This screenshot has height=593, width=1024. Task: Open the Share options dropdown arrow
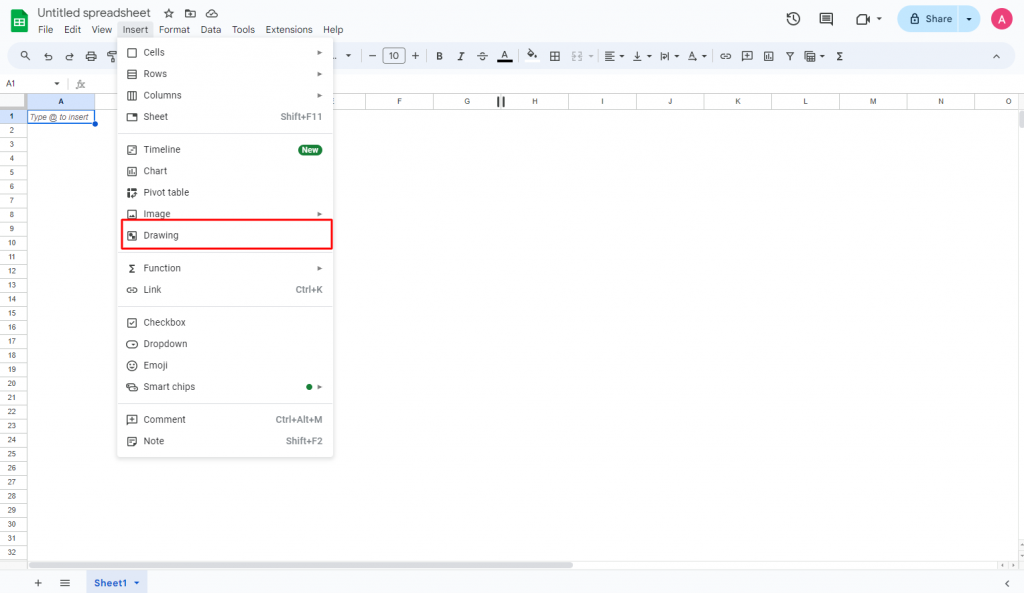[x=969, y=19]
